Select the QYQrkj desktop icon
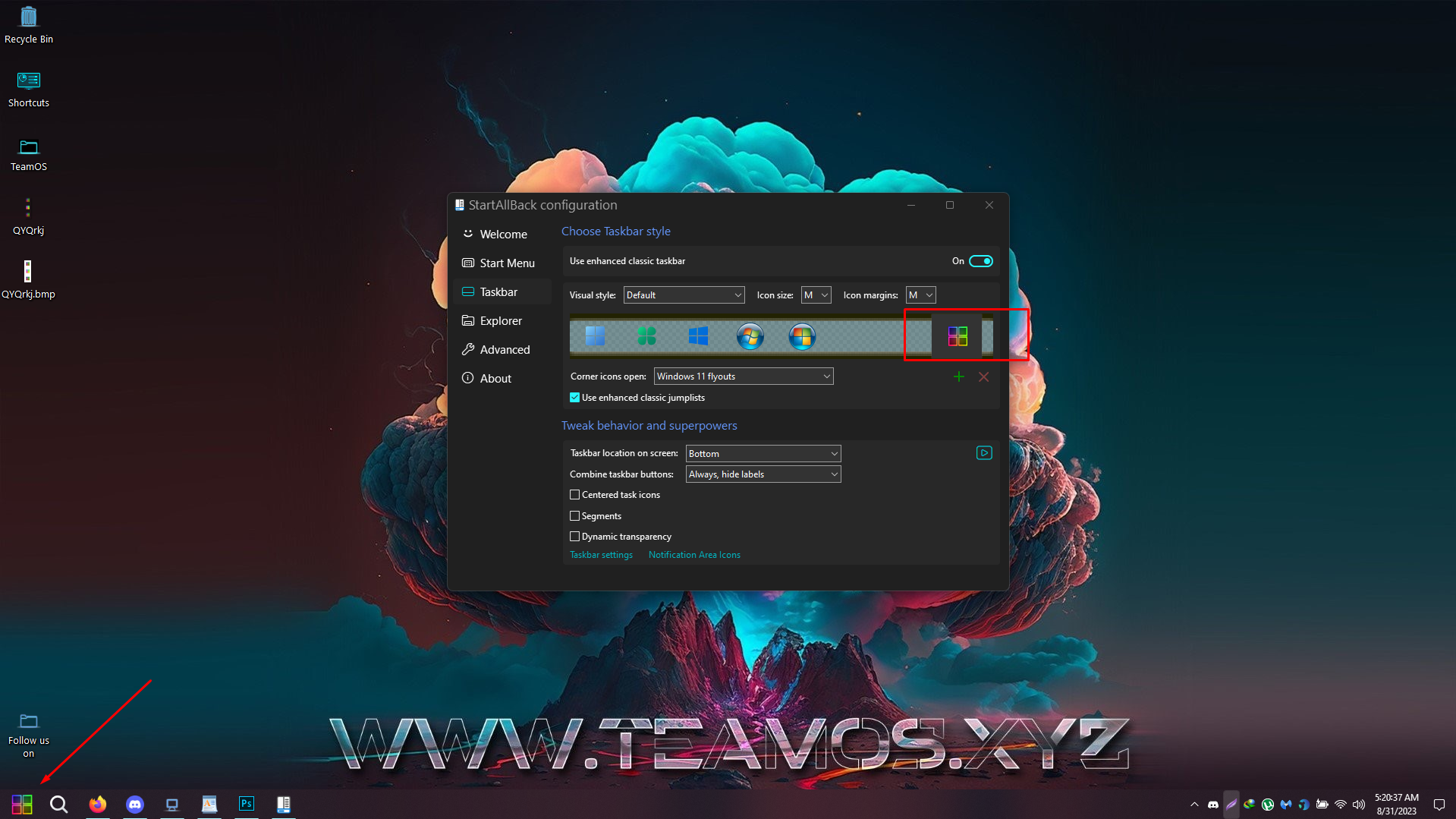The width and height of the screenshot is (1456, 819). click(x=29, y=216)
